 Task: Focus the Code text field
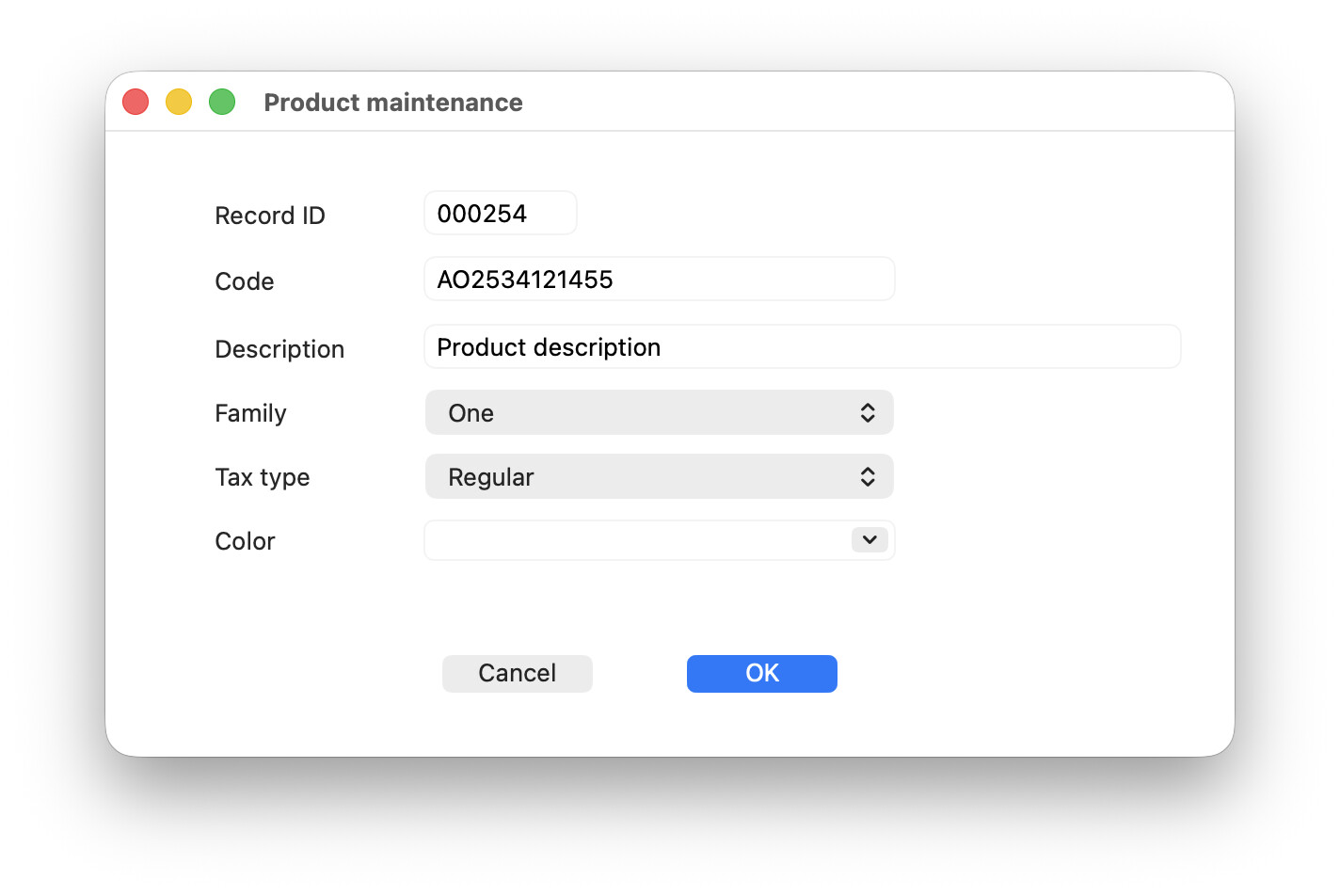(659, 280)
